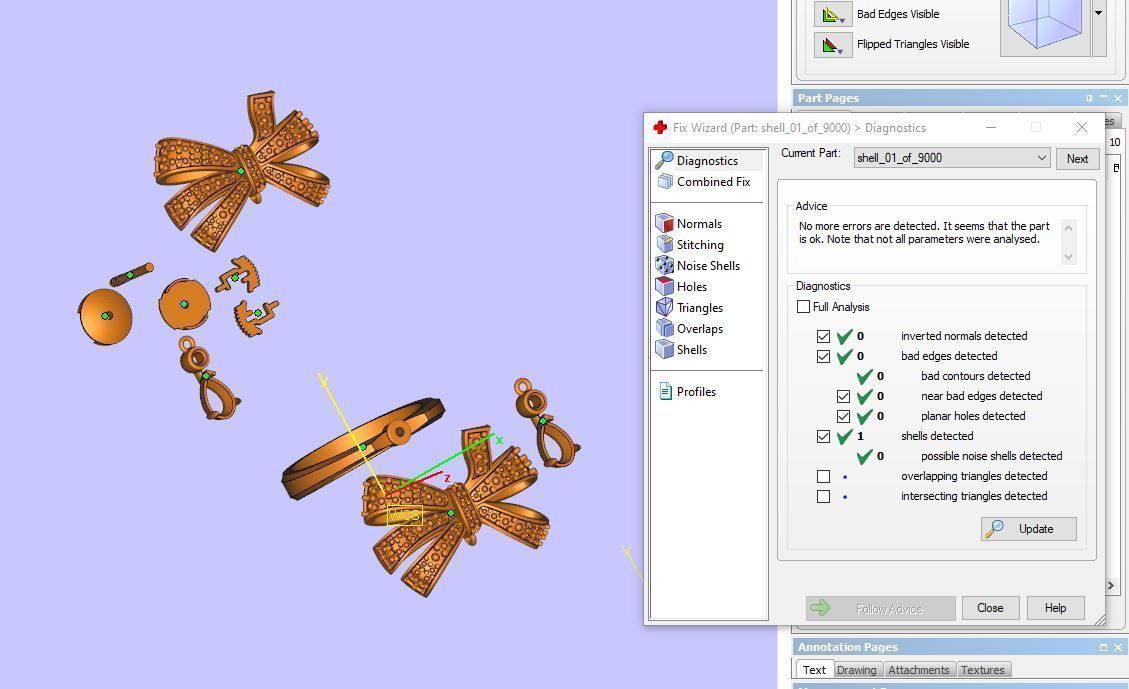Viewport: 1129px width, 689px height.
Task: Switch to the Drawing annotation tab
Action: coord(857,670)
